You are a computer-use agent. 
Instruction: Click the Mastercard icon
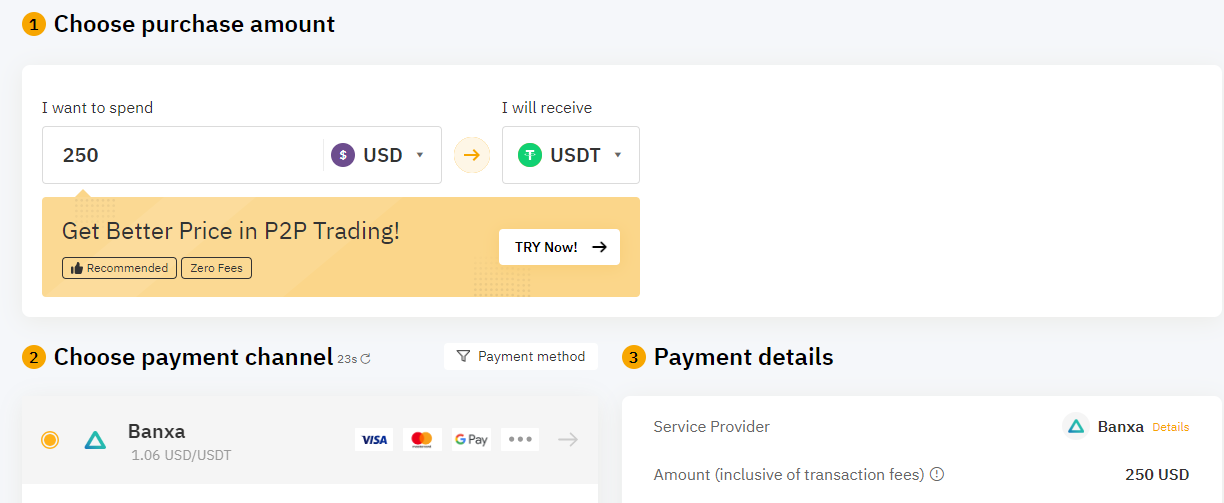click(x=422, y=439)
